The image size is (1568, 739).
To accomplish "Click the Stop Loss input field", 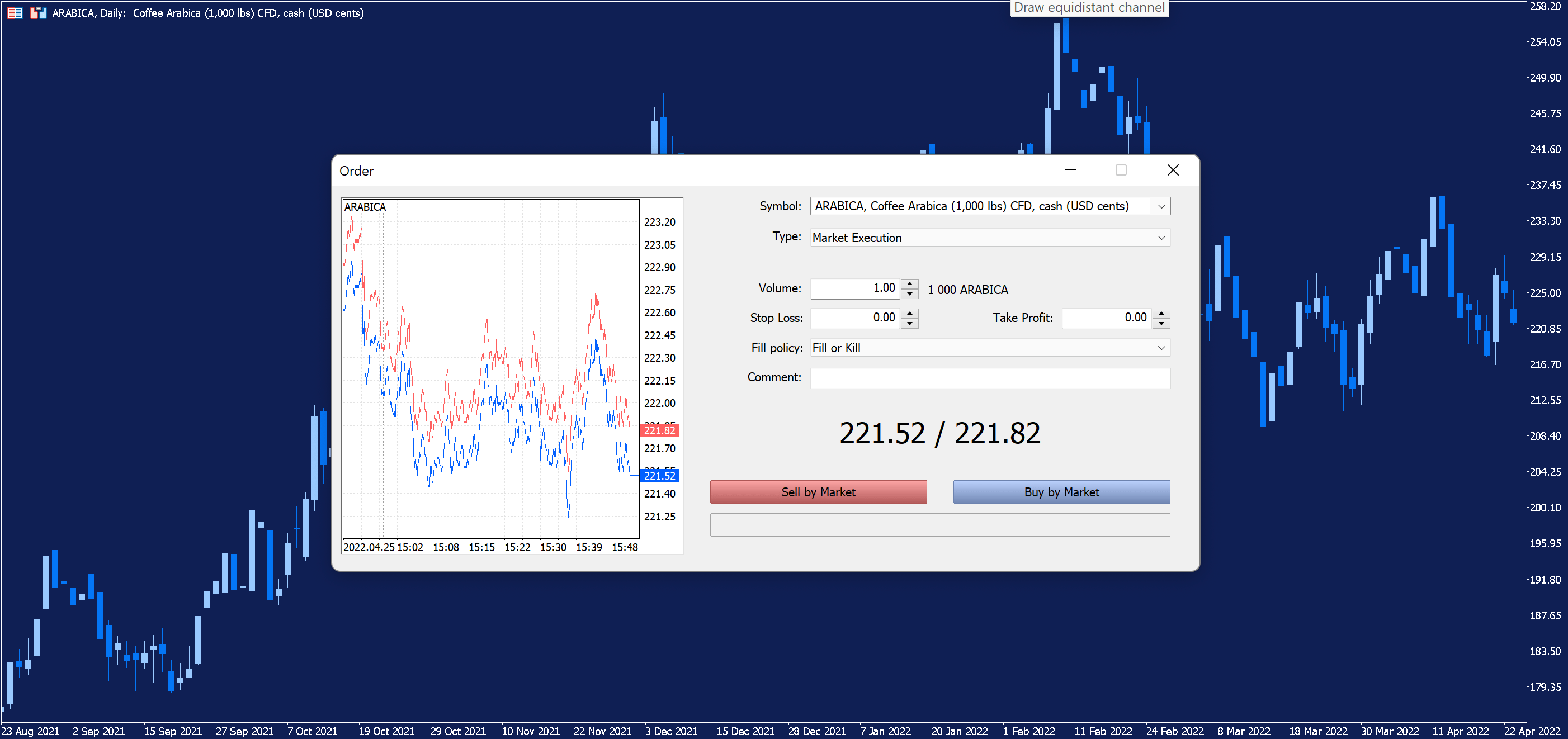I will click(x=854, y=318).
